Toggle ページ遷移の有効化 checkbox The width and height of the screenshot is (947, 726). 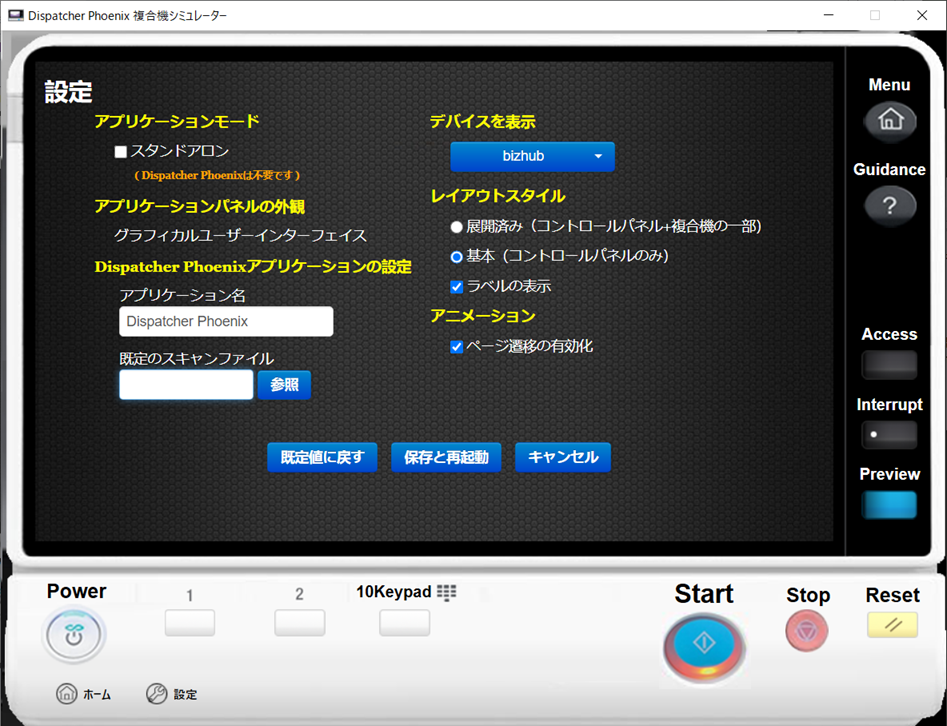457,347
